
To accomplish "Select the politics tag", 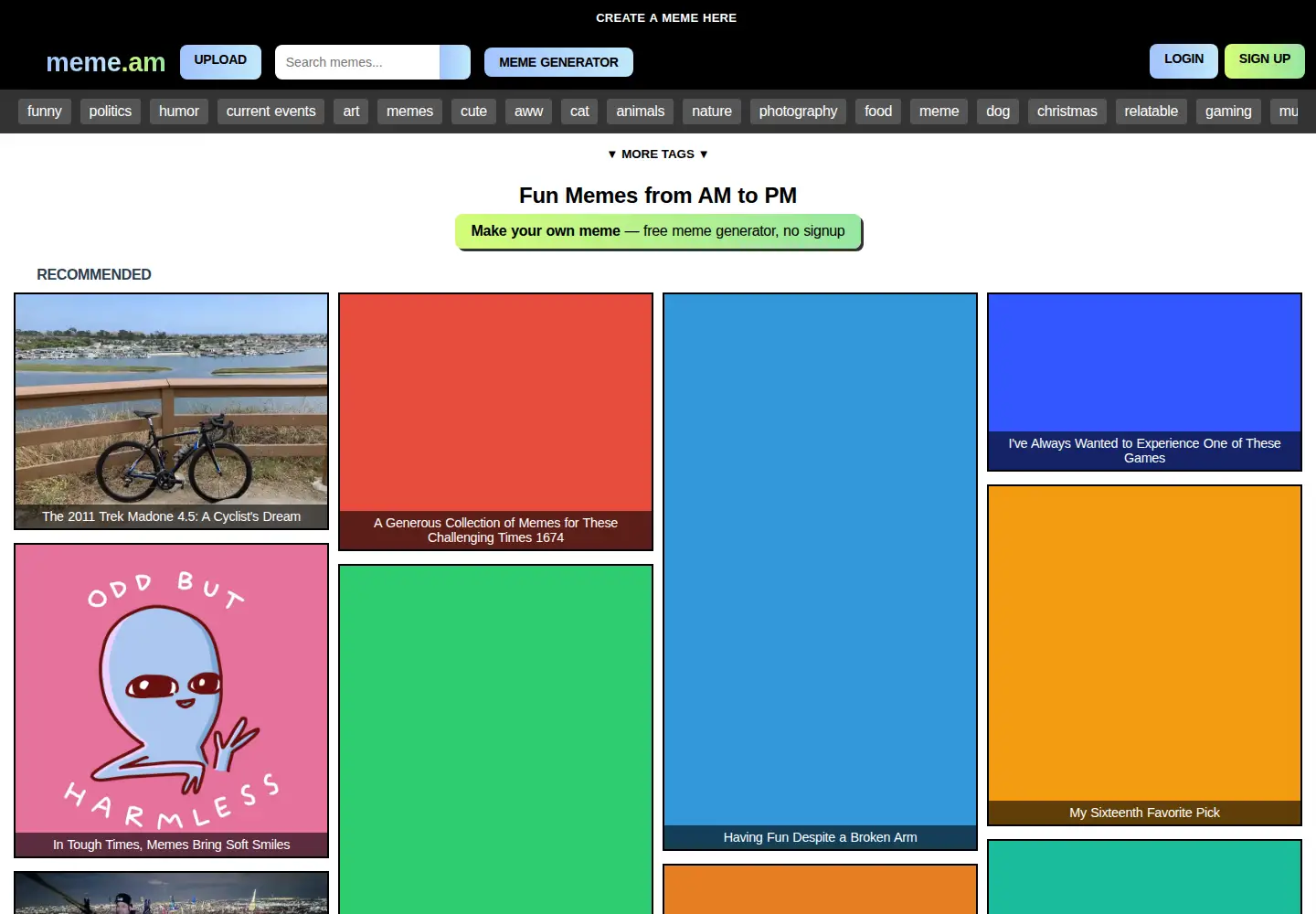I will pos(111,112).
